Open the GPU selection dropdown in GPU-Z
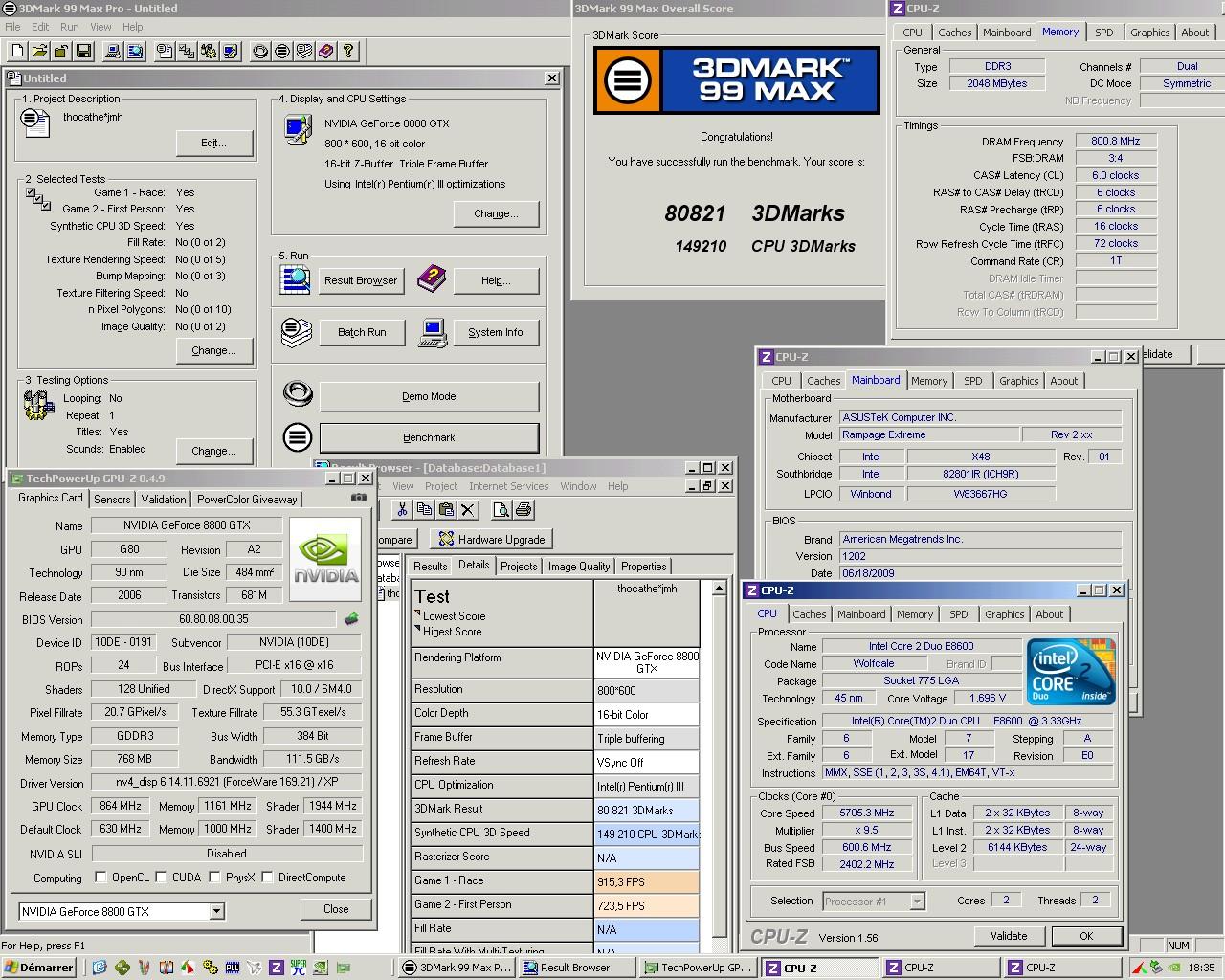 pyautogui.click(x=216, y=911)
